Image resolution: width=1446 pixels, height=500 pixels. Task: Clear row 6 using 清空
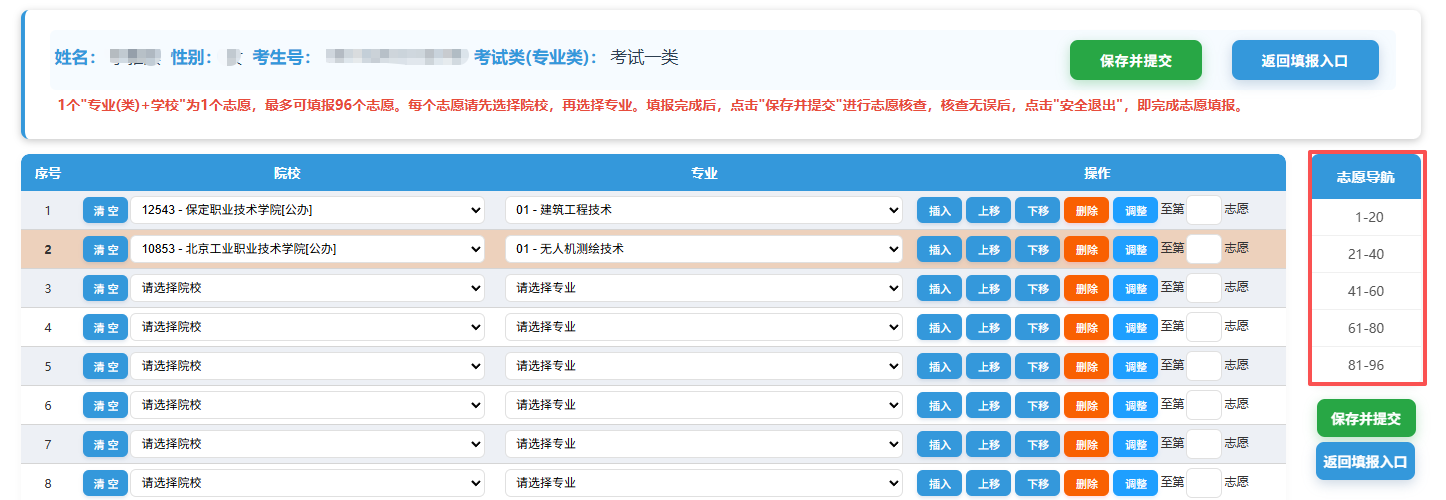click(105, 405)
